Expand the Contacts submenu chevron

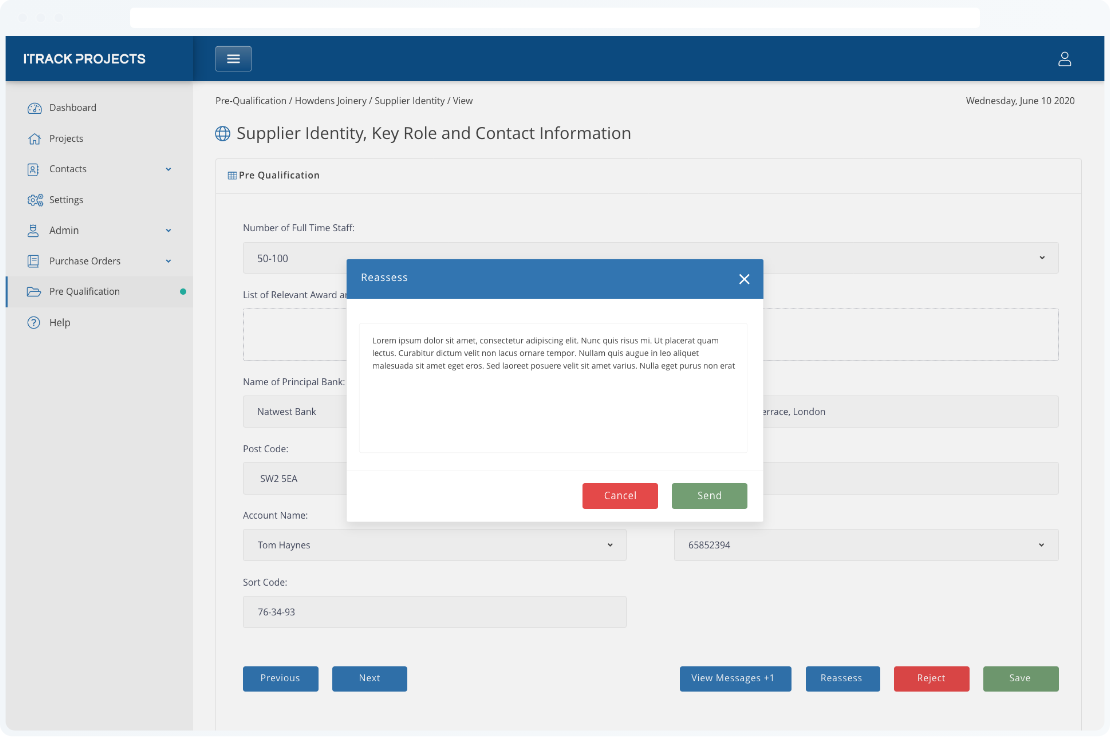(168, 169)
